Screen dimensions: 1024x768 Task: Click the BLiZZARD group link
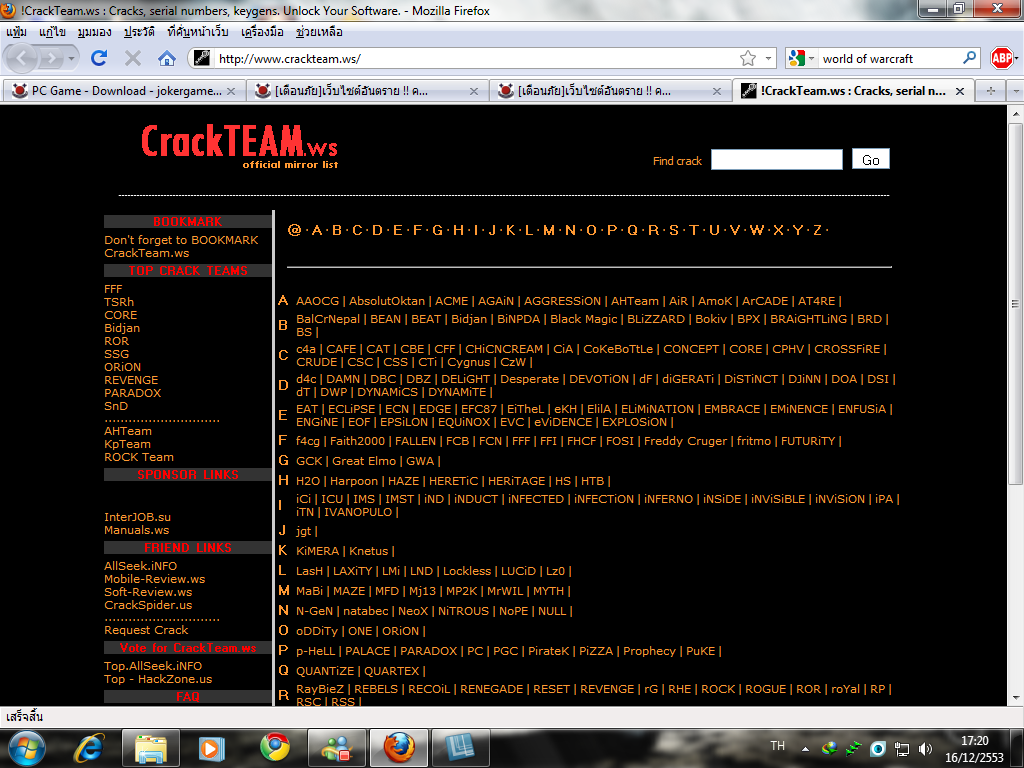[656, 319]
